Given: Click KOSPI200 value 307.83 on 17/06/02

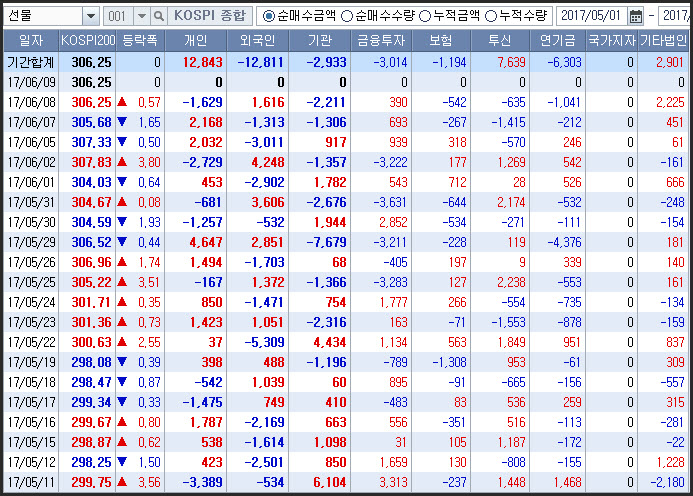Looking at the screenshot, I should [91, 162].
